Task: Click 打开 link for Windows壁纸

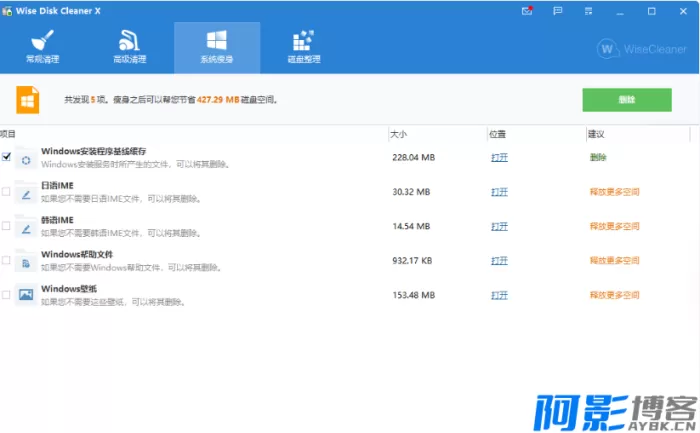Action: [x=499, y=295]
